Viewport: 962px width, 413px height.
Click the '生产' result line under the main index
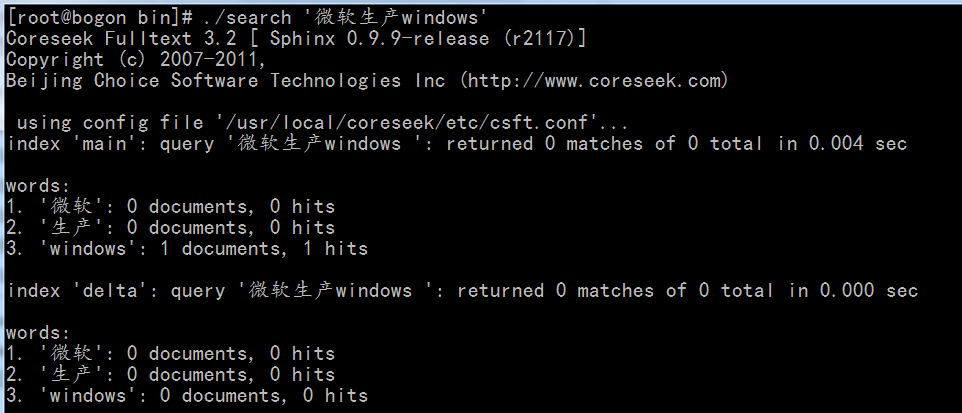(170, 228)
